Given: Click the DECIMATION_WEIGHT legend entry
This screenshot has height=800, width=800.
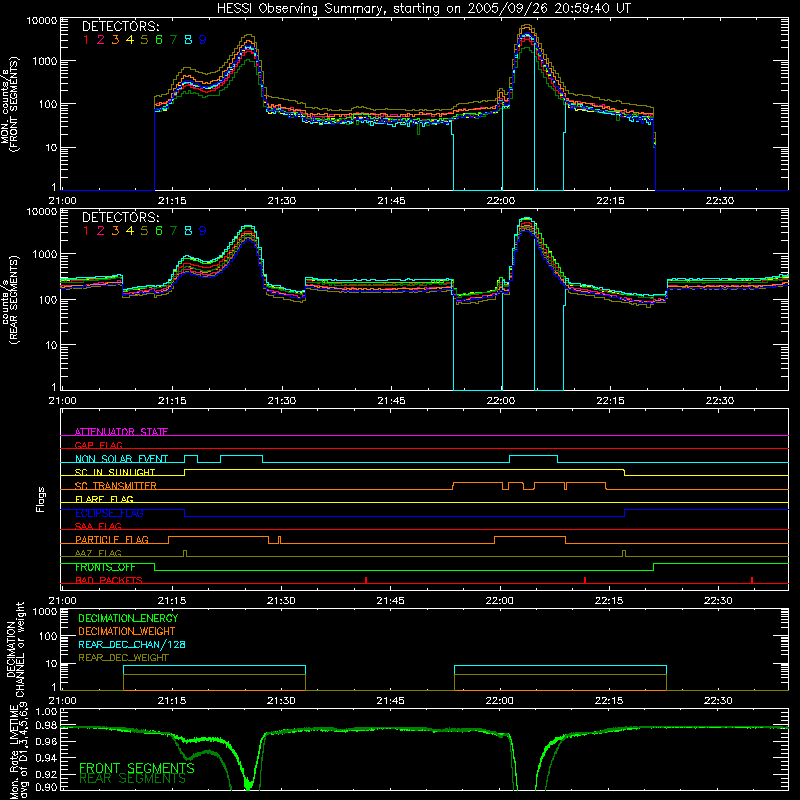Looking at the screenshot, I should 127,631.
